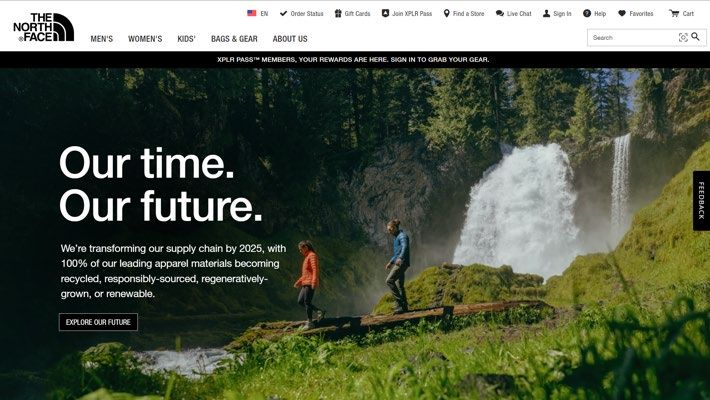Expand the KIDS' navigation menu
Image resolution: width=710 pixels, height=400 pixels.
[187, 39]
